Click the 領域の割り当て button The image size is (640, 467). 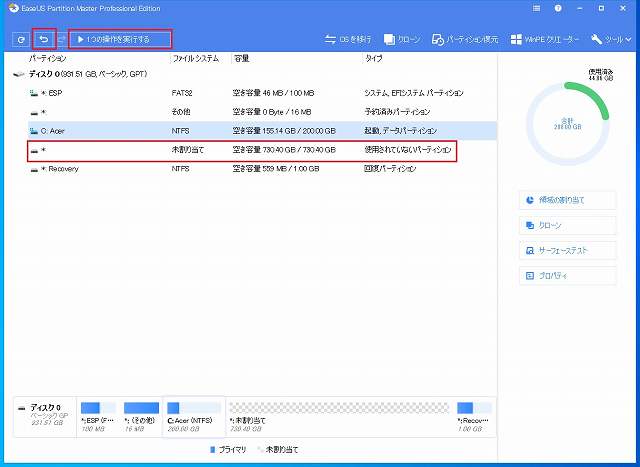click(567, 200)
